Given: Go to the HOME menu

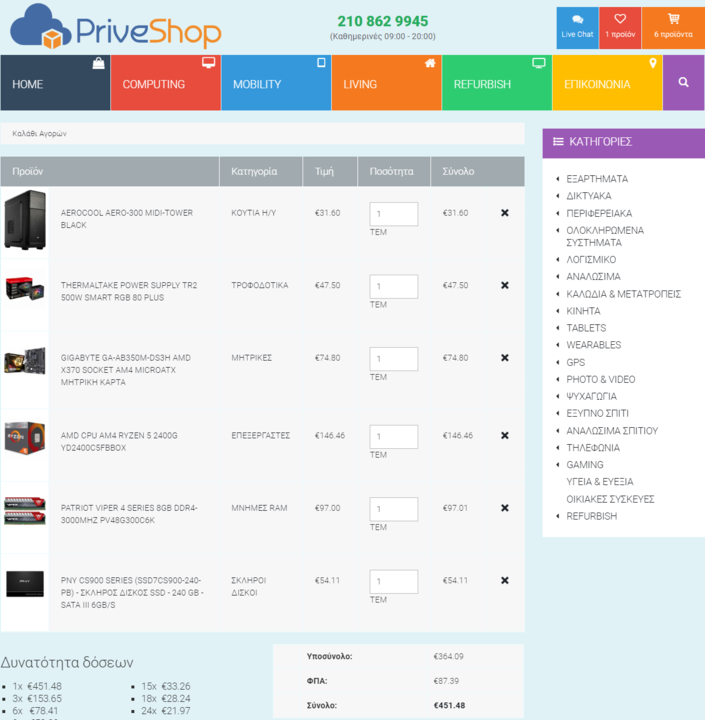Looking at the screenshot, I should pyautogui.click(x=55, y=83).
